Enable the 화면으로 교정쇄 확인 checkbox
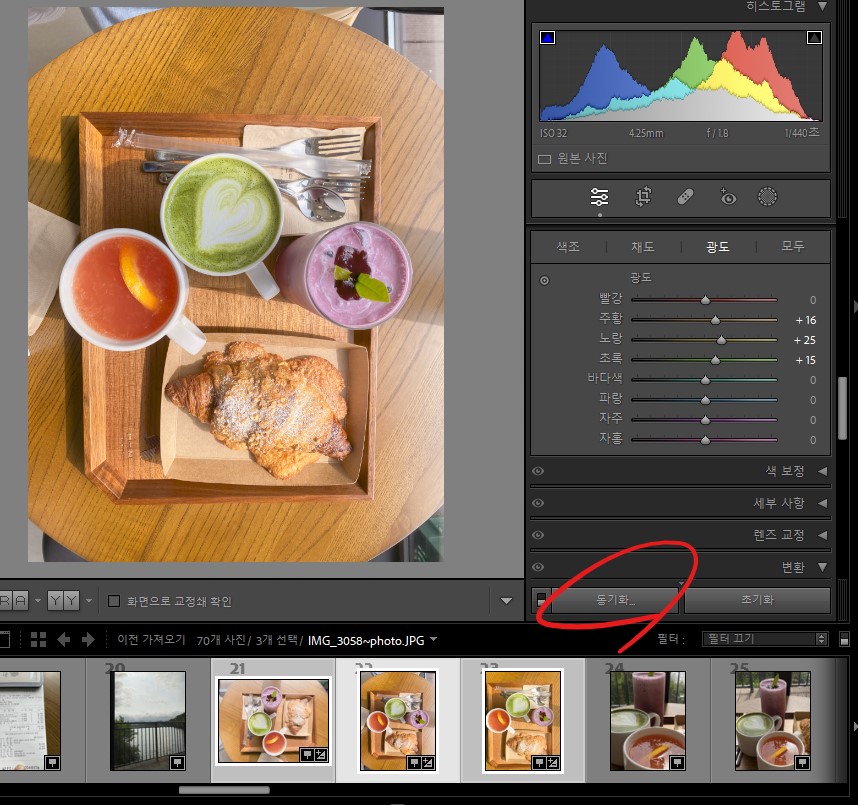The image size is (858, 805). [x=114, y=601]
